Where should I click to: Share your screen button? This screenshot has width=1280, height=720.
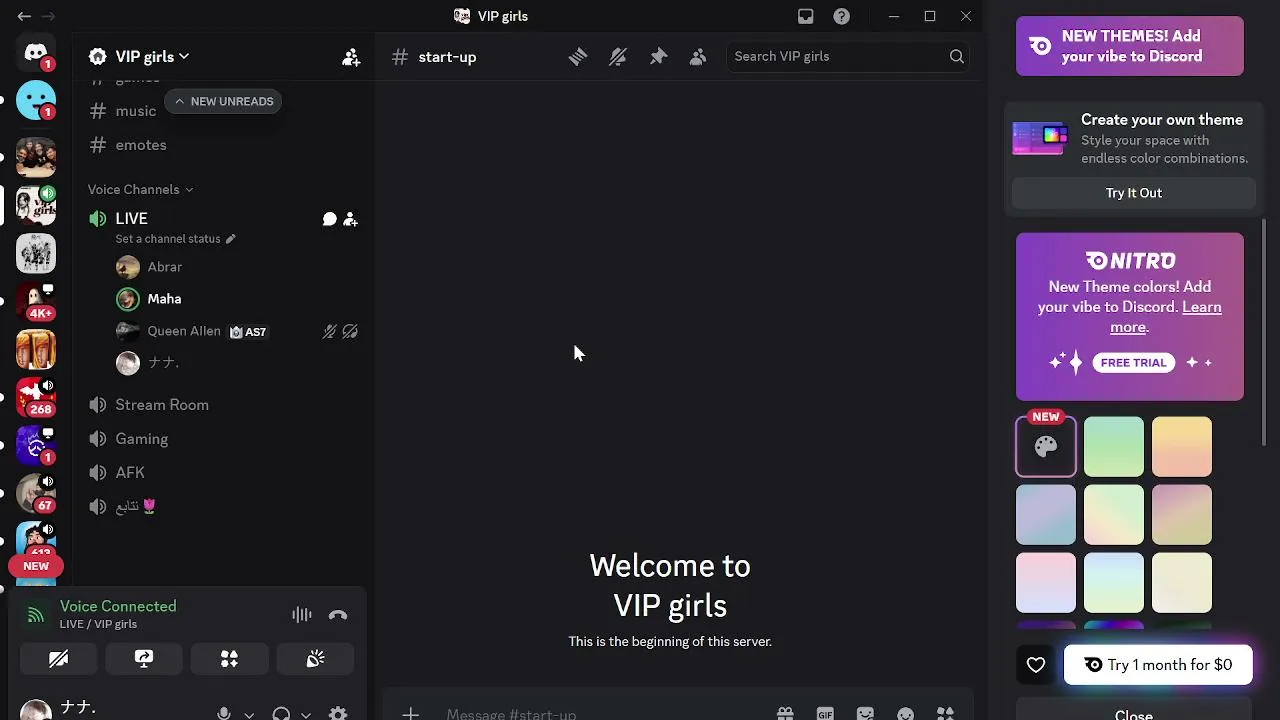click(144, 659)
